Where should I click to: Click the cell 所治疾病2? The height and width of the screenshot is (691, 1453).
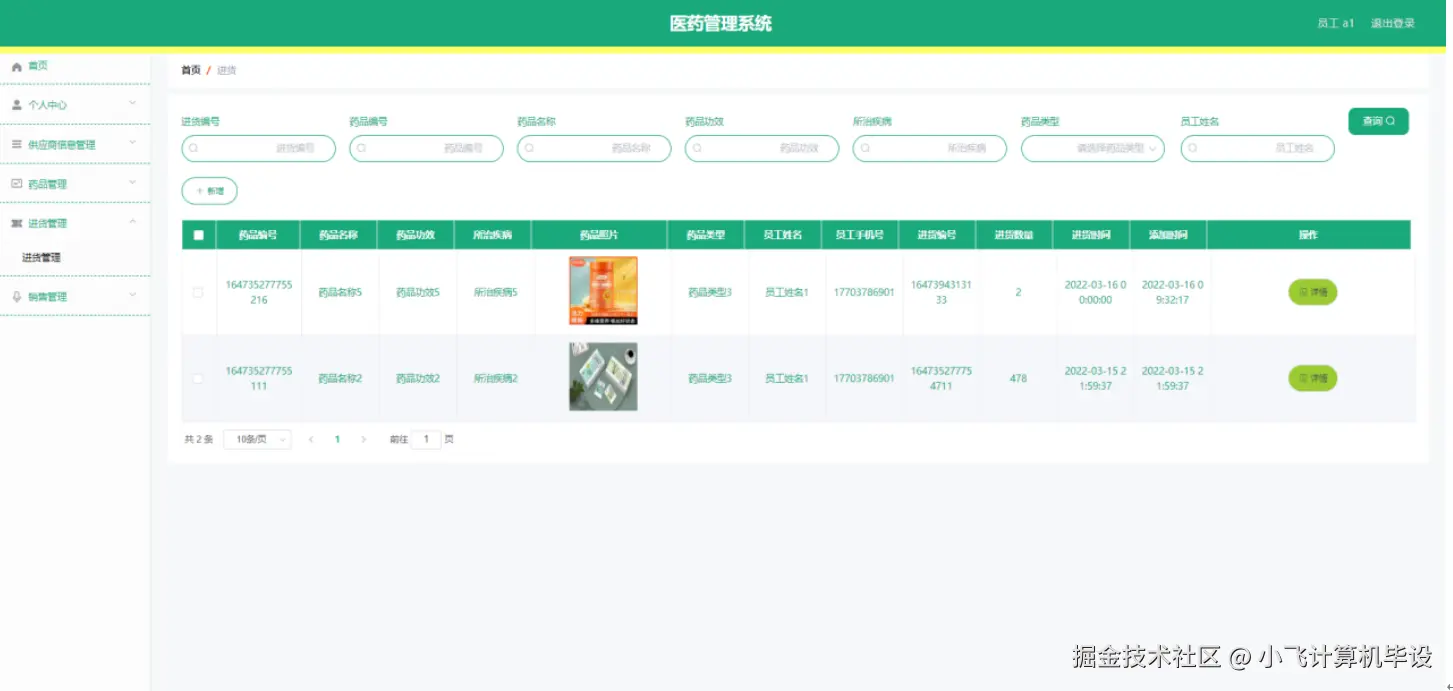[495, 379]
